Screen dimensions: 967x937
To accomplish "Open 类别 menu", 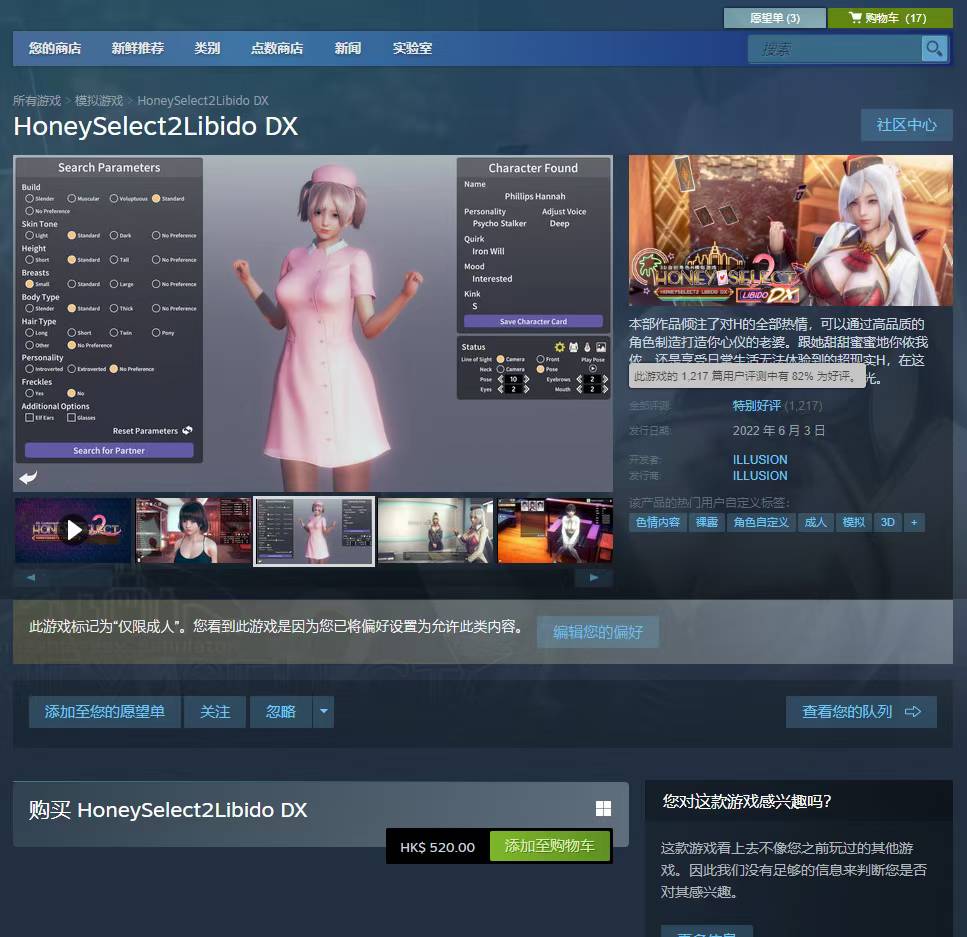I will click(207, 48).
